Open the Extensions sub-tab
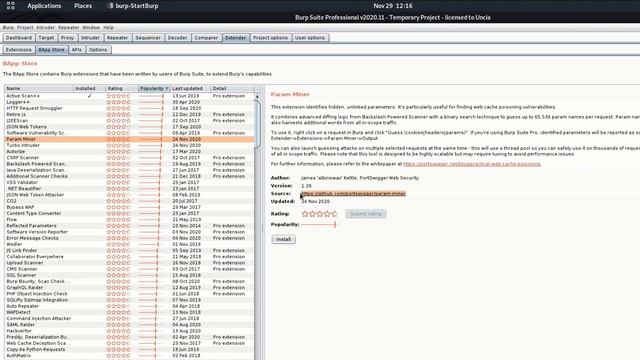This screenshot has height=360, width=640. point(18,50)
